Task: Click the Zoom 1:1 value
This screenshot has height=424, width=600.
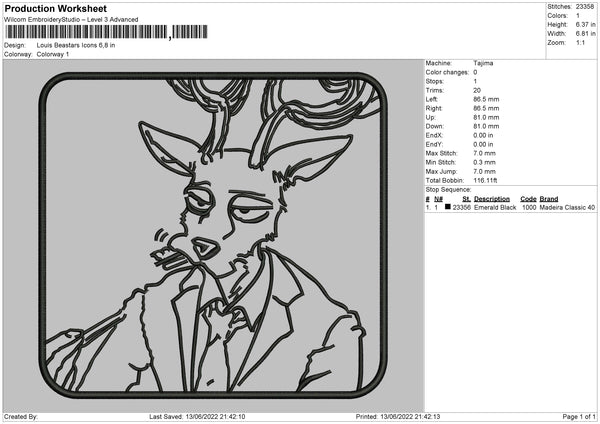Action: point(582,42)
